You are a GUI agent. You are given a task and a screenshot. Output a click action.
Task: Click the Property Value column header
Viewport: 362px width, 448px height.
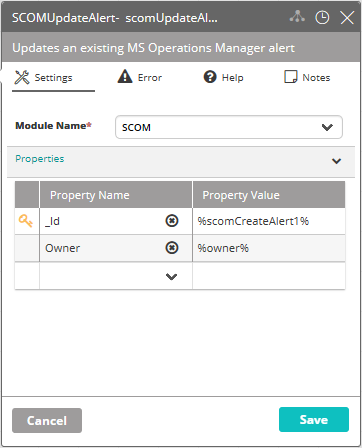[x=269, y=195]
